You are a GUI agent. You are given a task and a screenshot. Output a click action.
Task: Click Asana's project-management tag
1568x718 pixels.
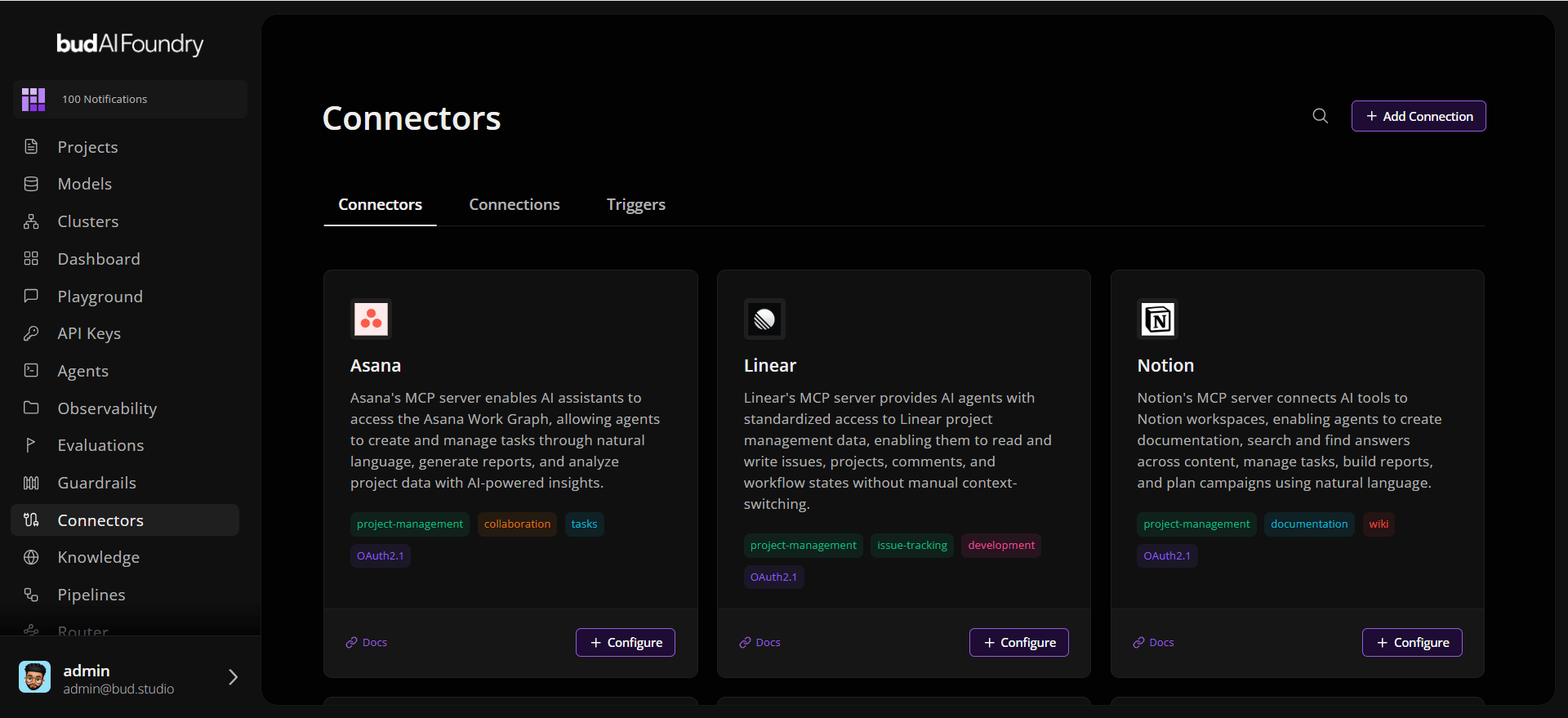410,524
